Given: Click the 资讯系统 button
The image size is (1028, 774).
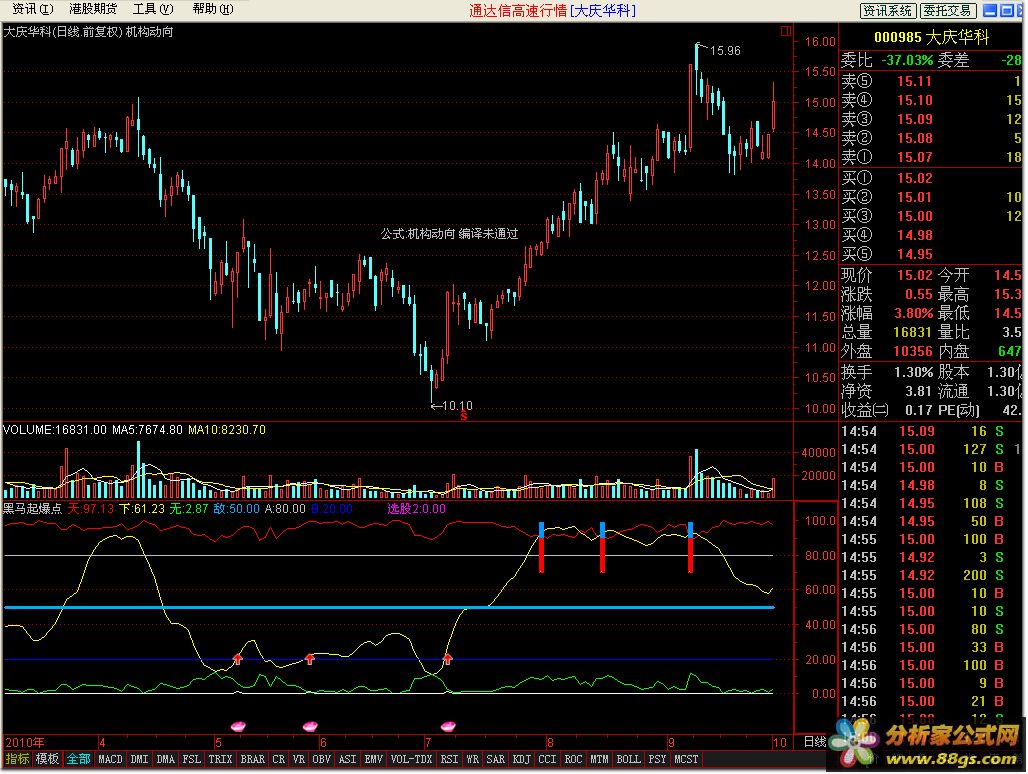Looking at the screenshot, I should (888, 10).
